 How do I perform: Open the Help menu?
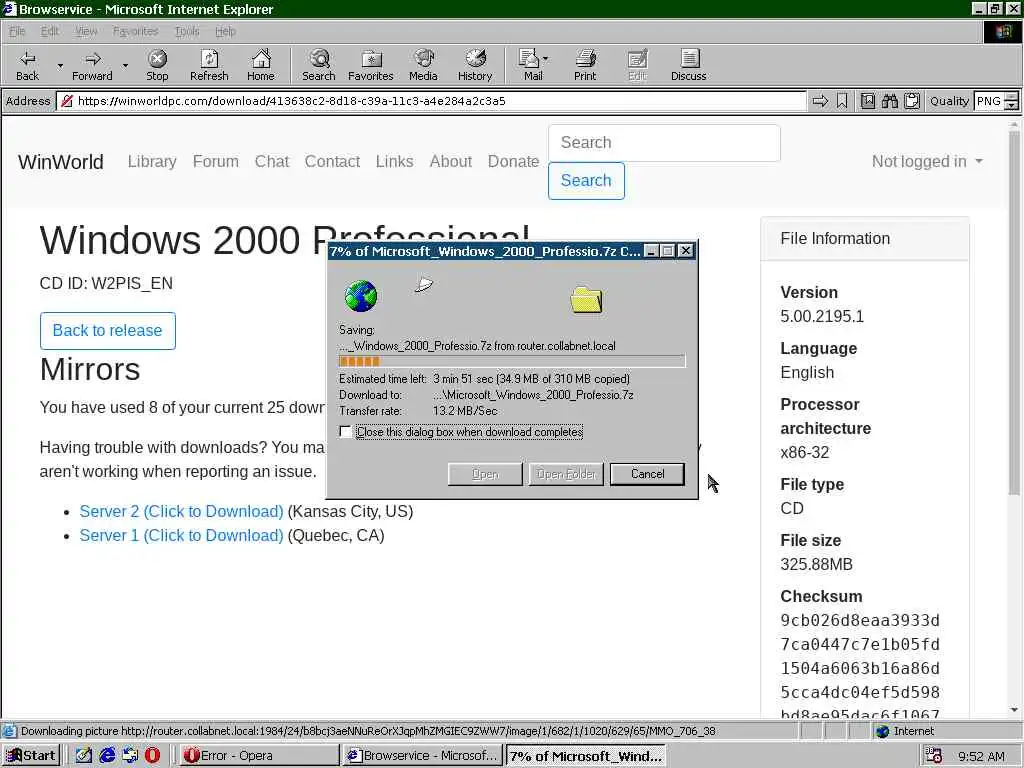[225, 31]
